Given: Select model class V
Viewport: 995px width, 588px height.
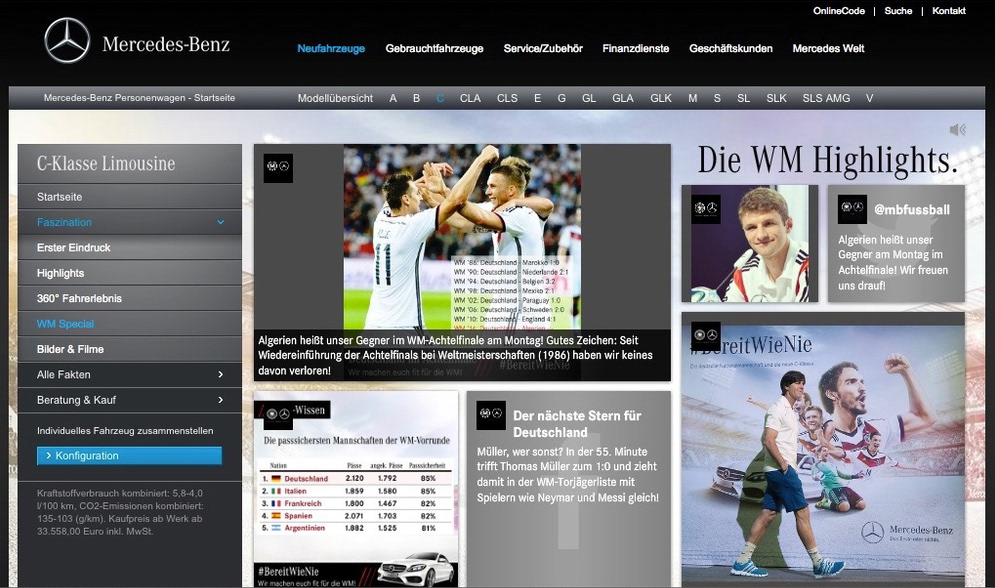Looking at the screenshot, I should pyautogui.click(x=869, y=98).
